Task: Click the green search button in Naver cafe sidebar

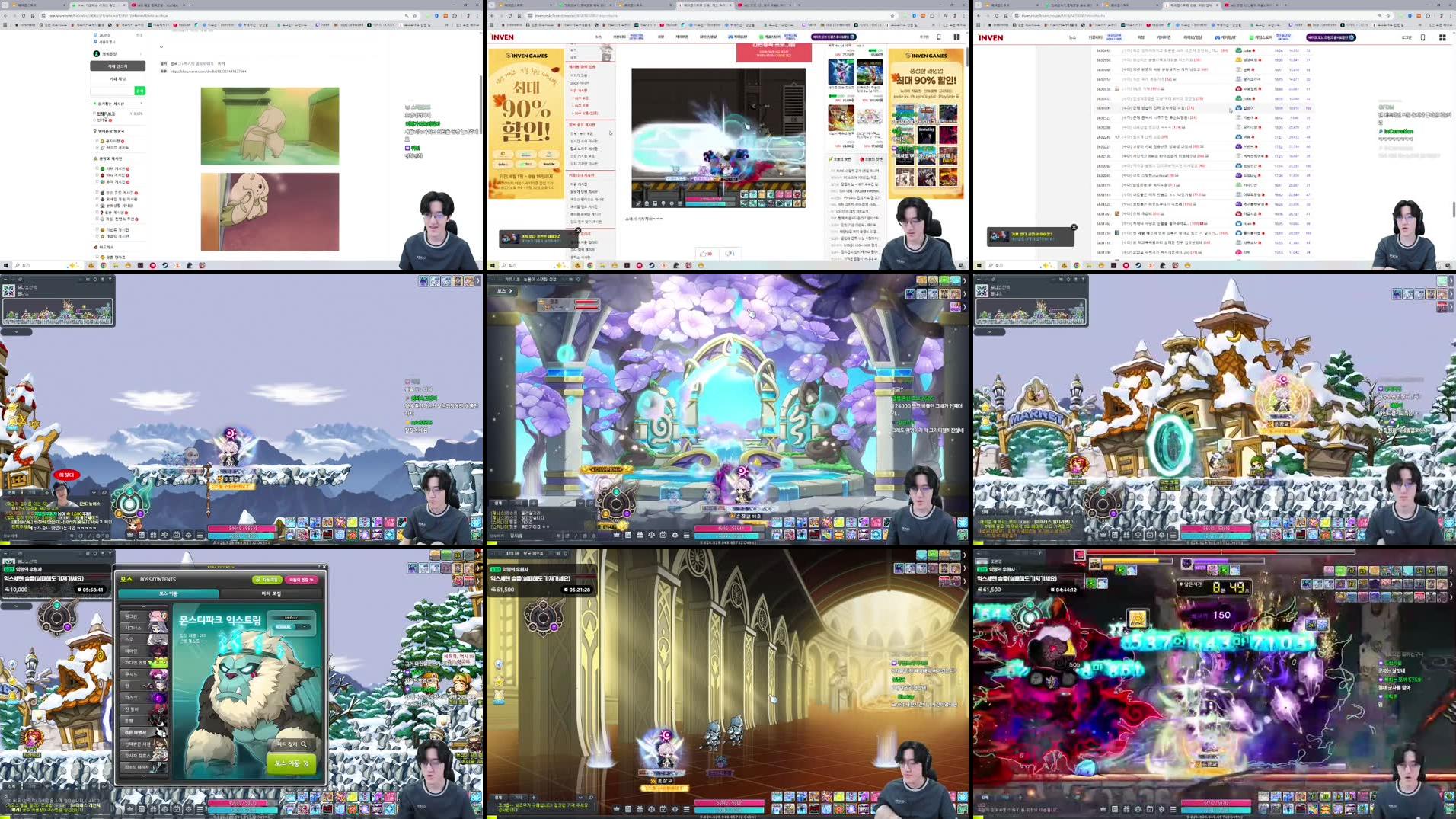Action: pyautogui.click(x=139, y=91)
